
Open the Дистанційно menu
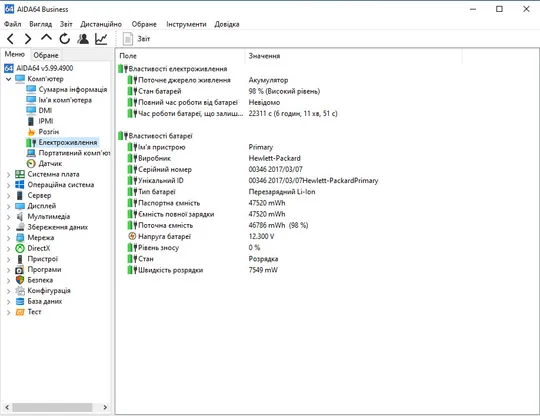(101, 24)
